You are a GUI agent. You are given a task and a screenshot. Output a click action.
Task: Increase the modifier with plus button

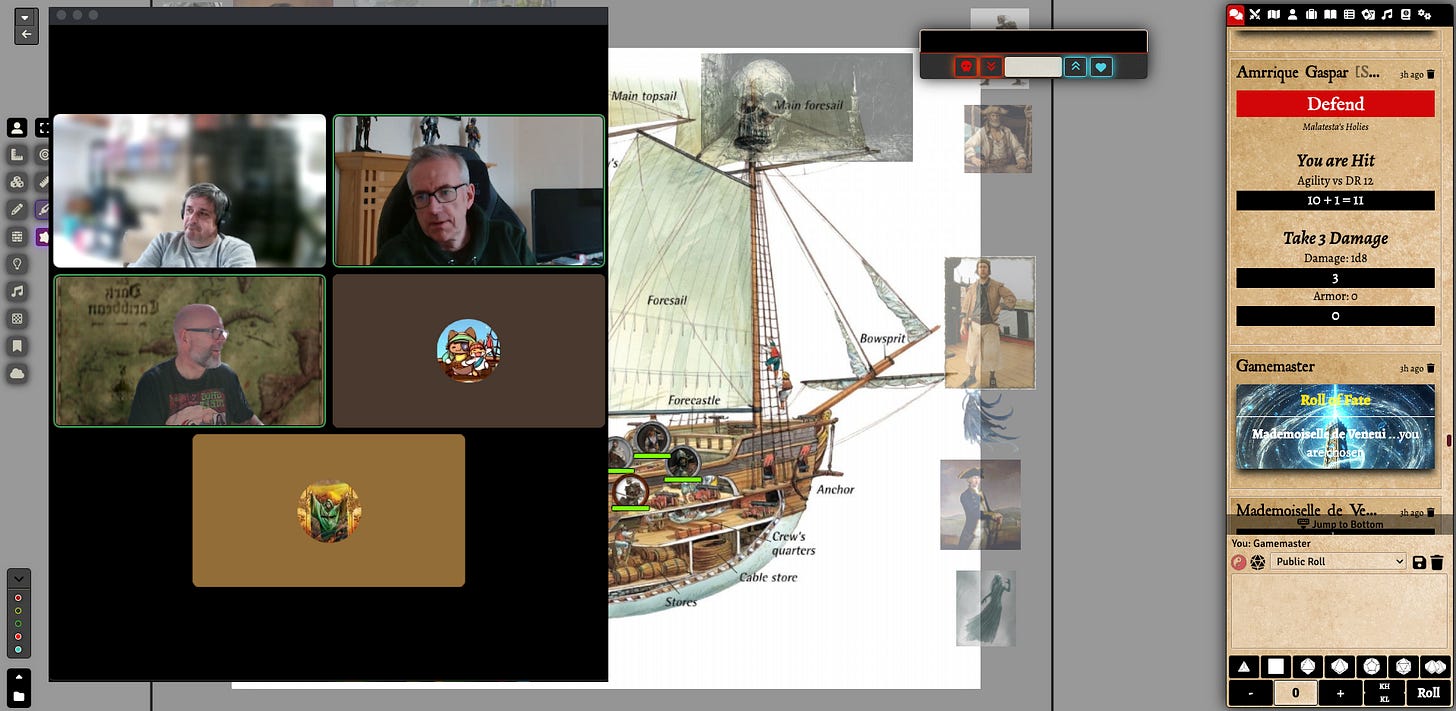pos(1340,693)
